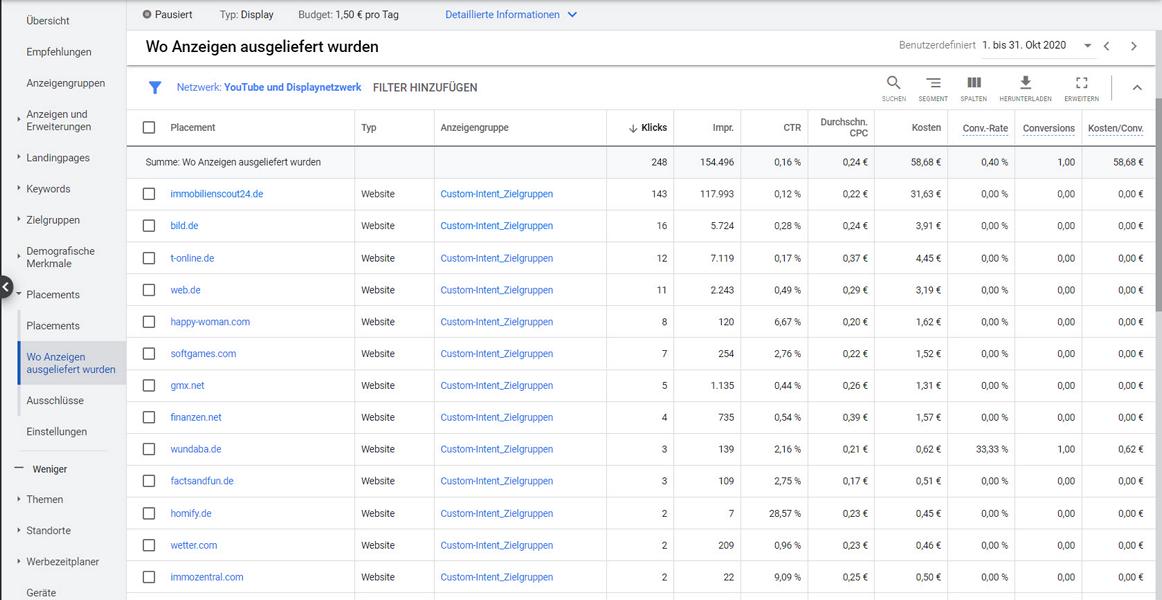
Task: Collapse the Placements section in sidebar
Action: point(19,294)
